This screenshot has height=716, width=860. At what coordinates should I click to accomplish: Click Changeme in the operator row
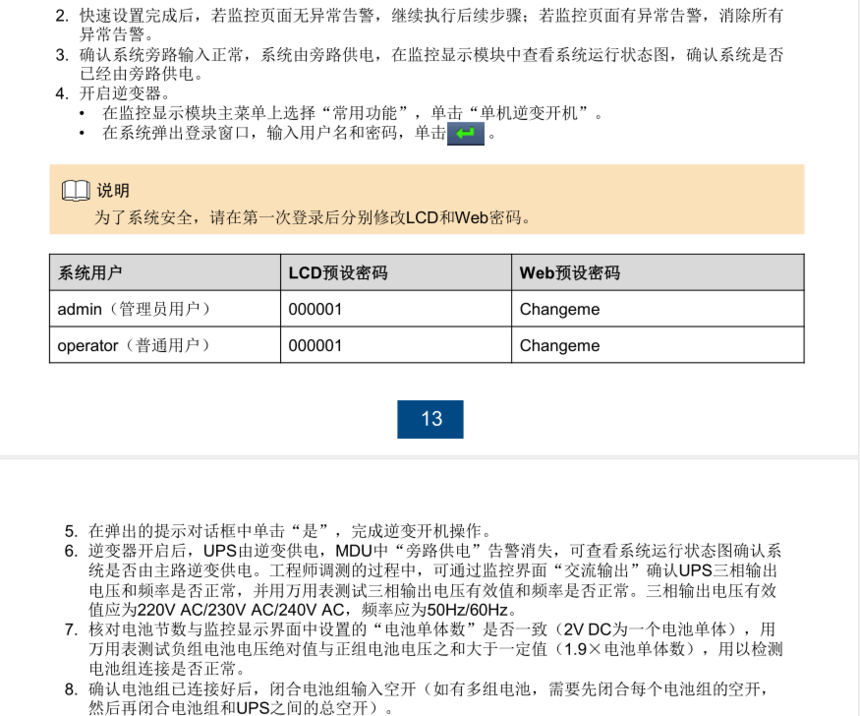[559, 346]
